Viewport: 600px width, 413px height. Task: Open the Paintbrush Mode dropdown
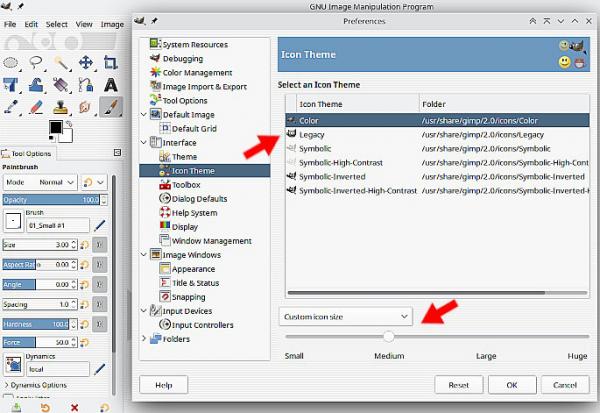point(40,182)
